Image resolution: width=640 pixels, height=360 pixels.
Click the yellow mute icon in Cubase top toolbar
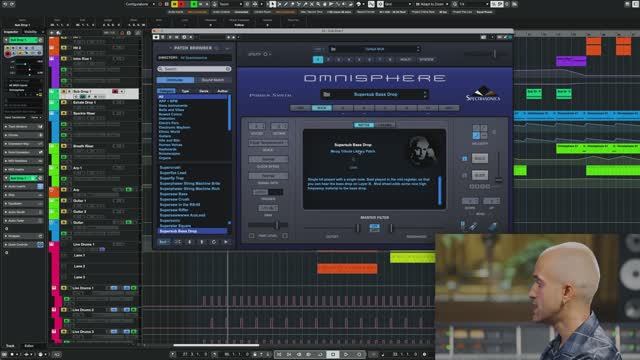[x=174, y=4]
